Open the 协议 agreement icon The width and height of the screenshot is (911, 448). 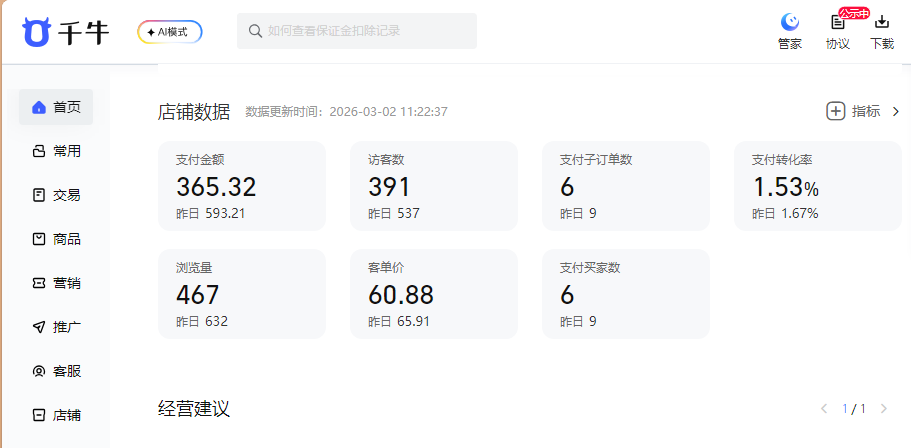coord(837,23)
